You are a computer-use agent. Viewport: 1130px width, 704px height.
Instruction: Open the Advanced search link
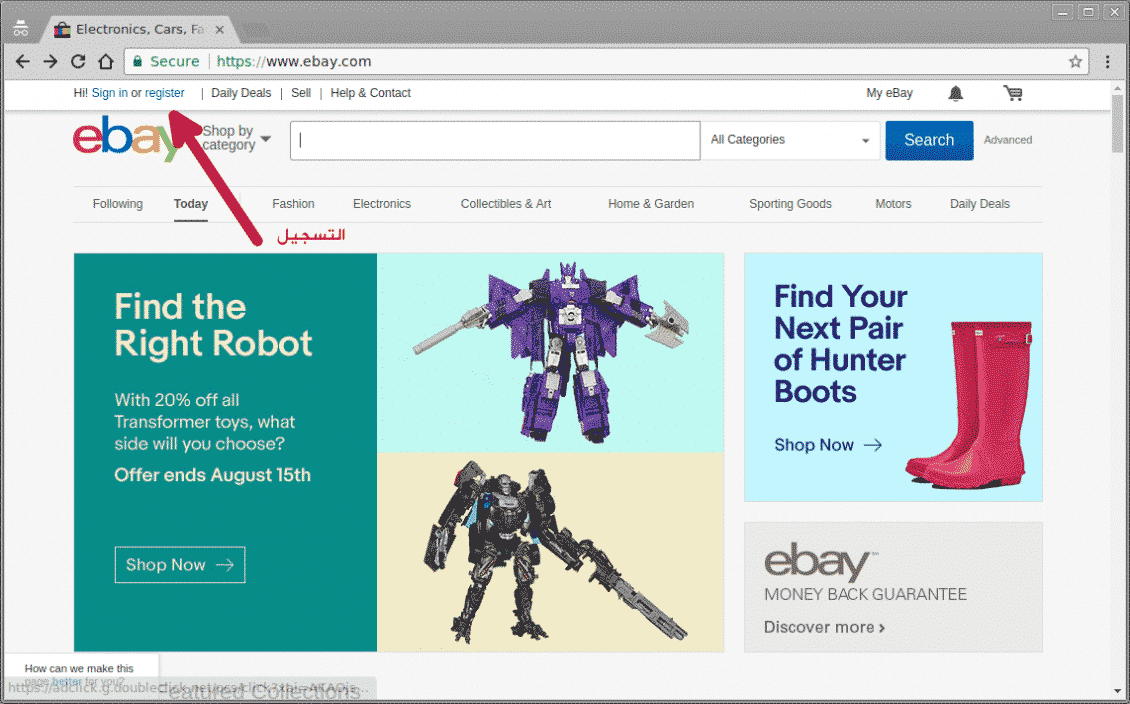pos(1007,140)
